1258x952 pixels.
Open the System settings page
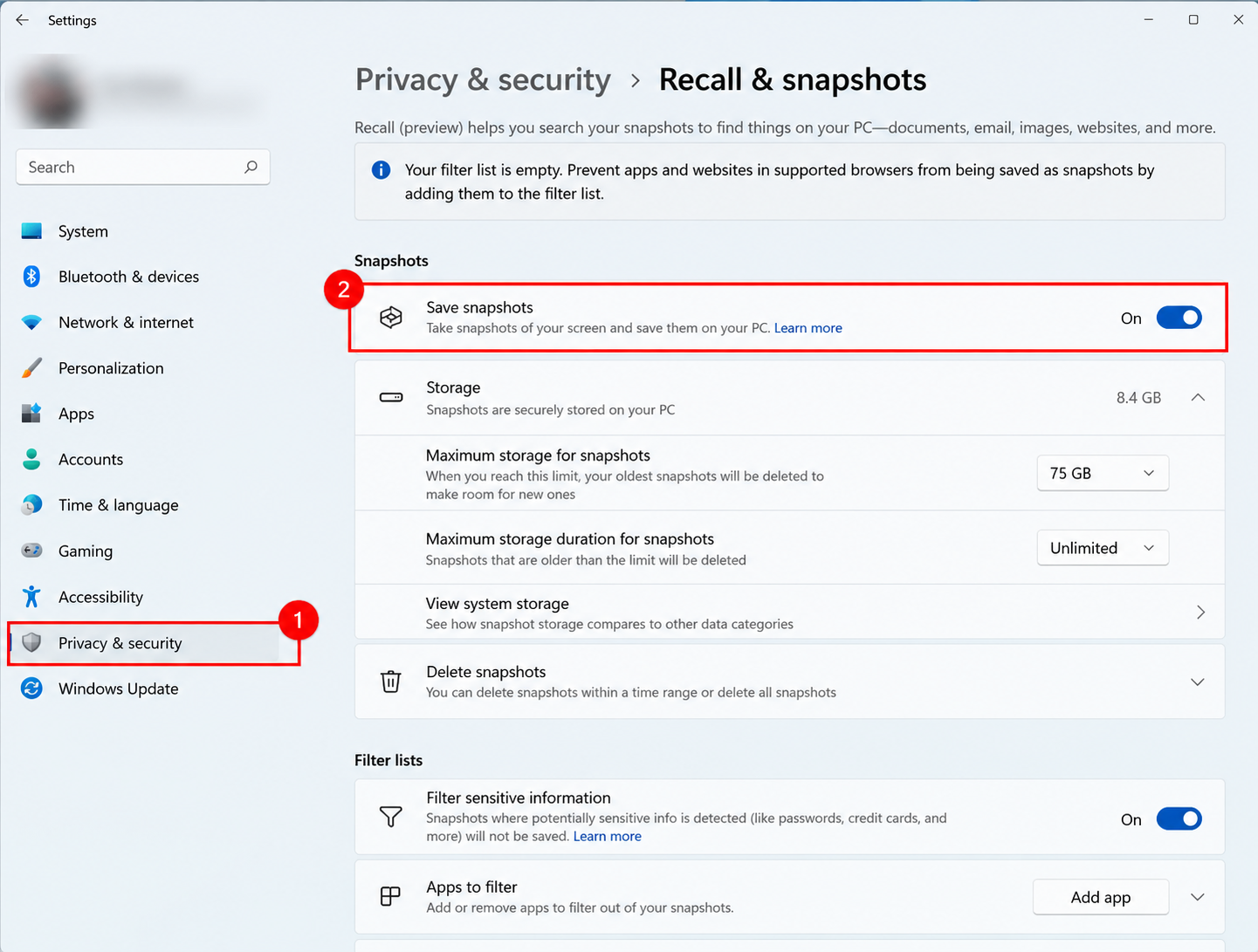[x=143, y=231]
